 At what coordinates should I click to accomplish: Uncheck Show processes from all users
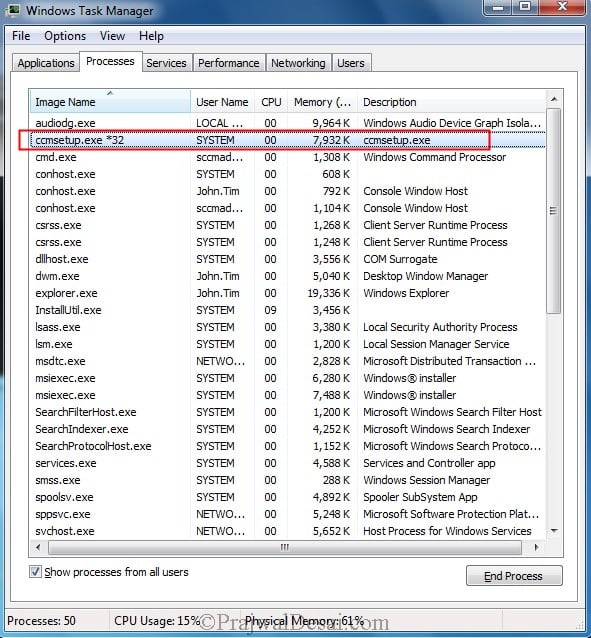coord(35,572)
